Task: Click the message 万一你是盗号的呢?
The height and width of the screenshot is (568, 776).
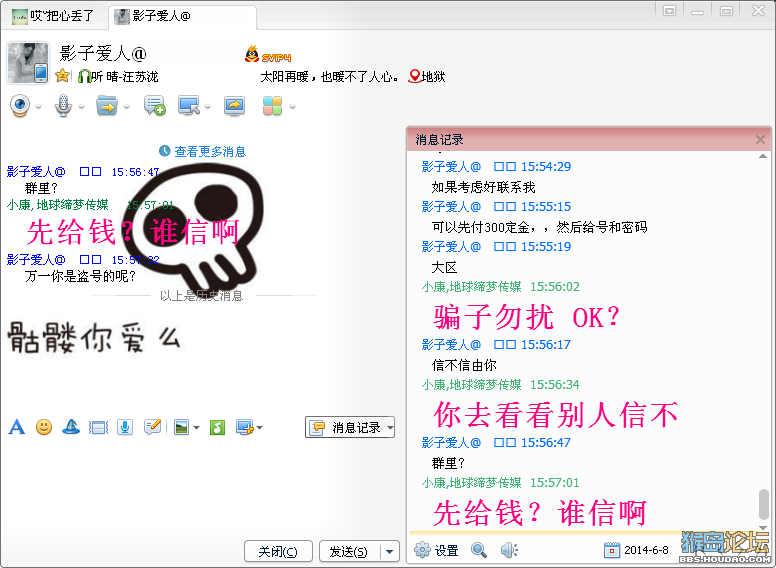Action: (81, 276)
